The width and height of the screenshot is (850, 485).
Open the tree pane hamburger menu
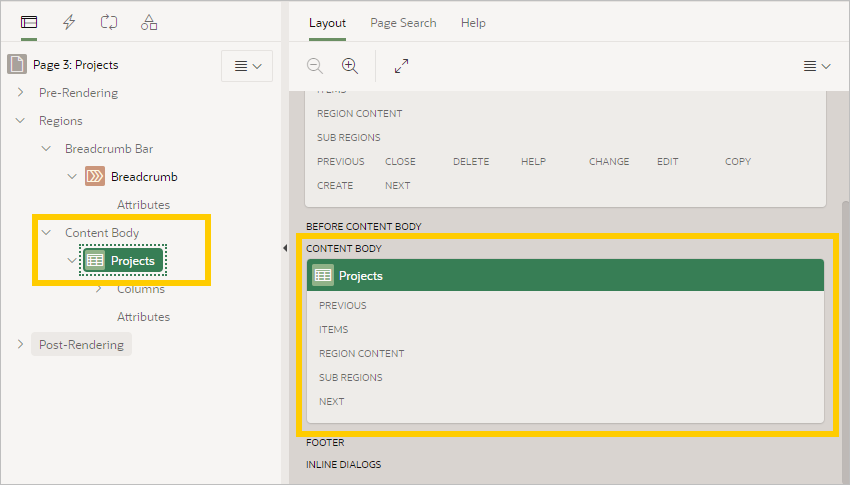click(x=247, y=66)
